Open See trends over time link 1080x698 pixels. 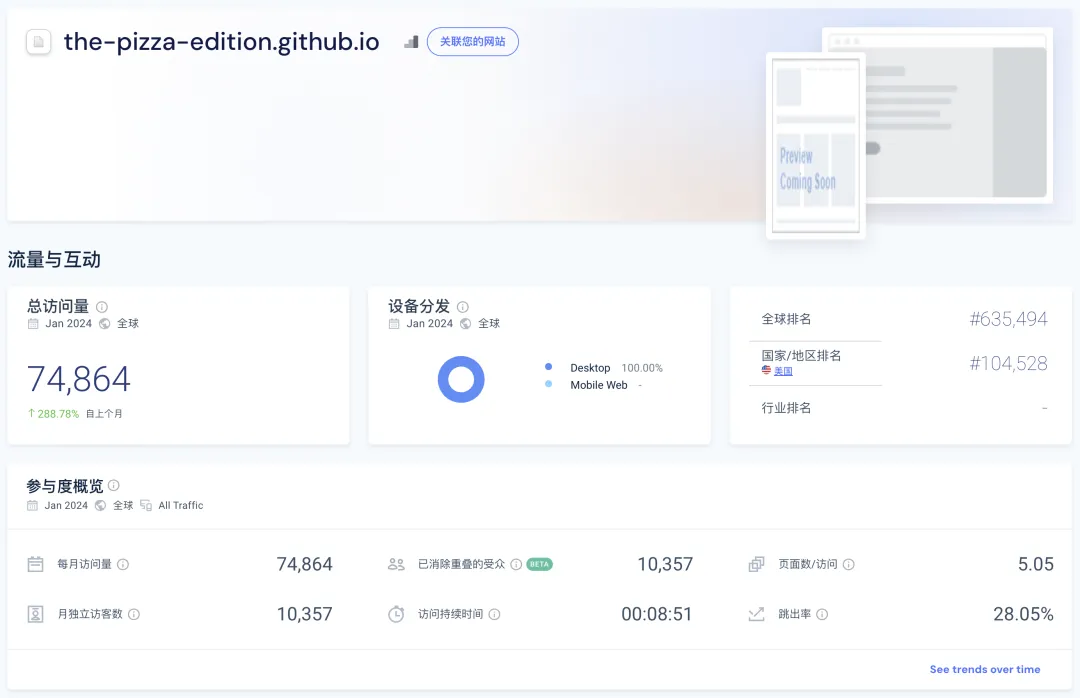pyautogui.click(x=984, y=669)
